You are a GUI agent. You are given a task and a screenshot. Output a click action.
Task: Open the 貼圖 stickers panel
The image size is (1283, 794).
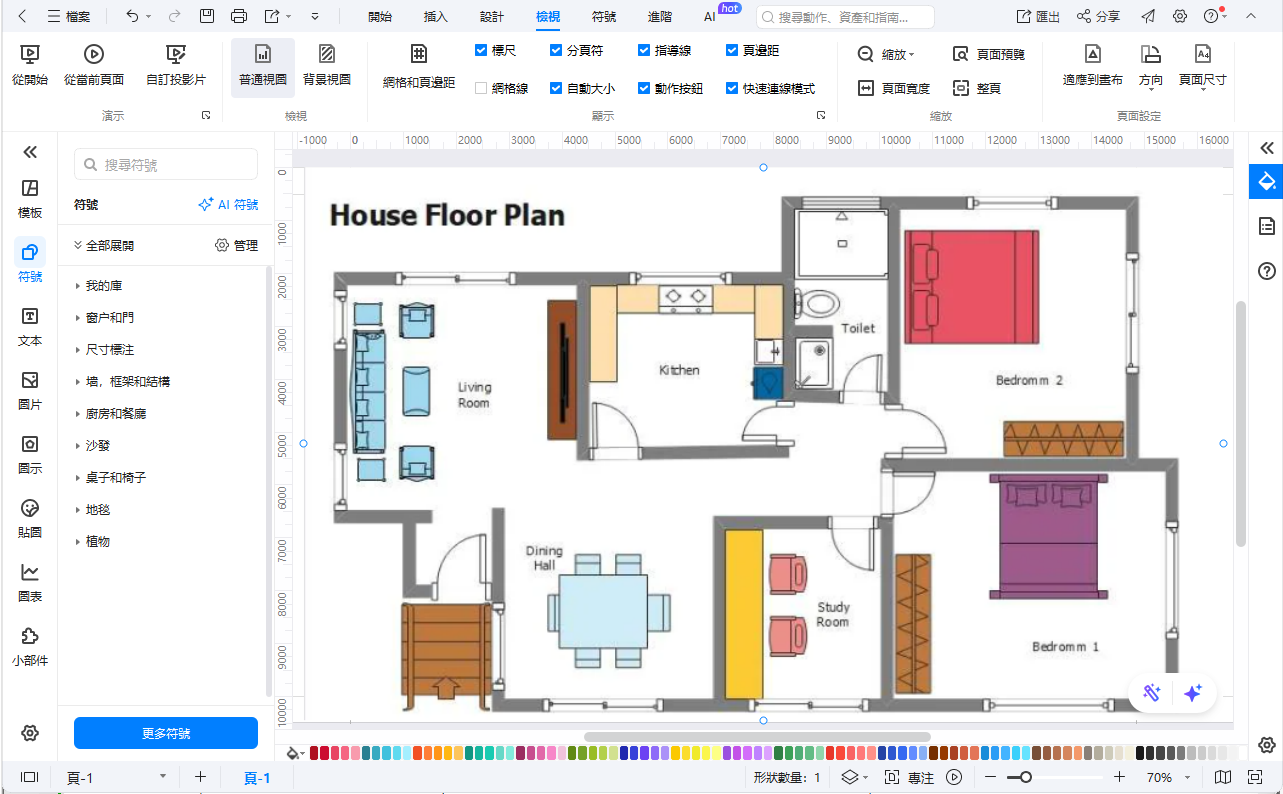tap(30, 518)
